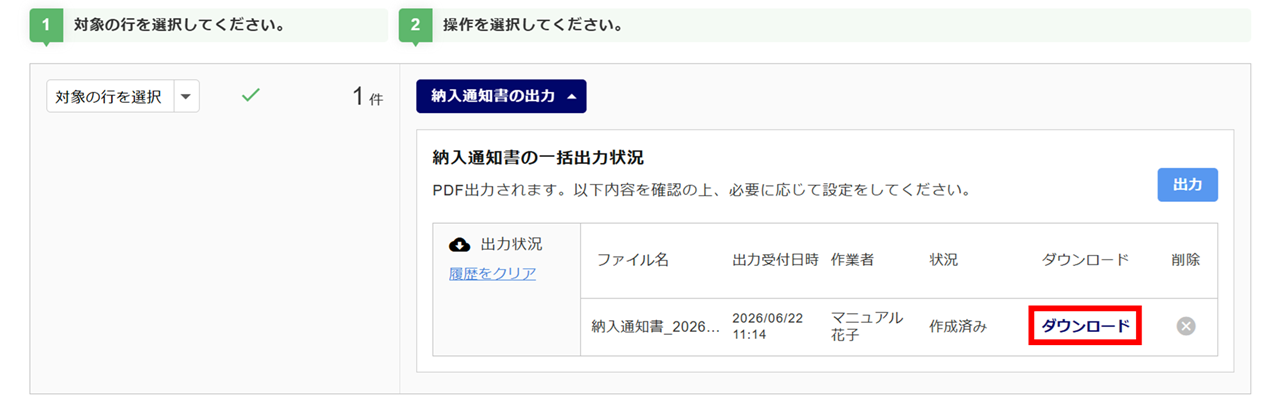Click the 履歴をクリア link
The height and width of the screenshot is (402, 1280).
click(492, 274)
